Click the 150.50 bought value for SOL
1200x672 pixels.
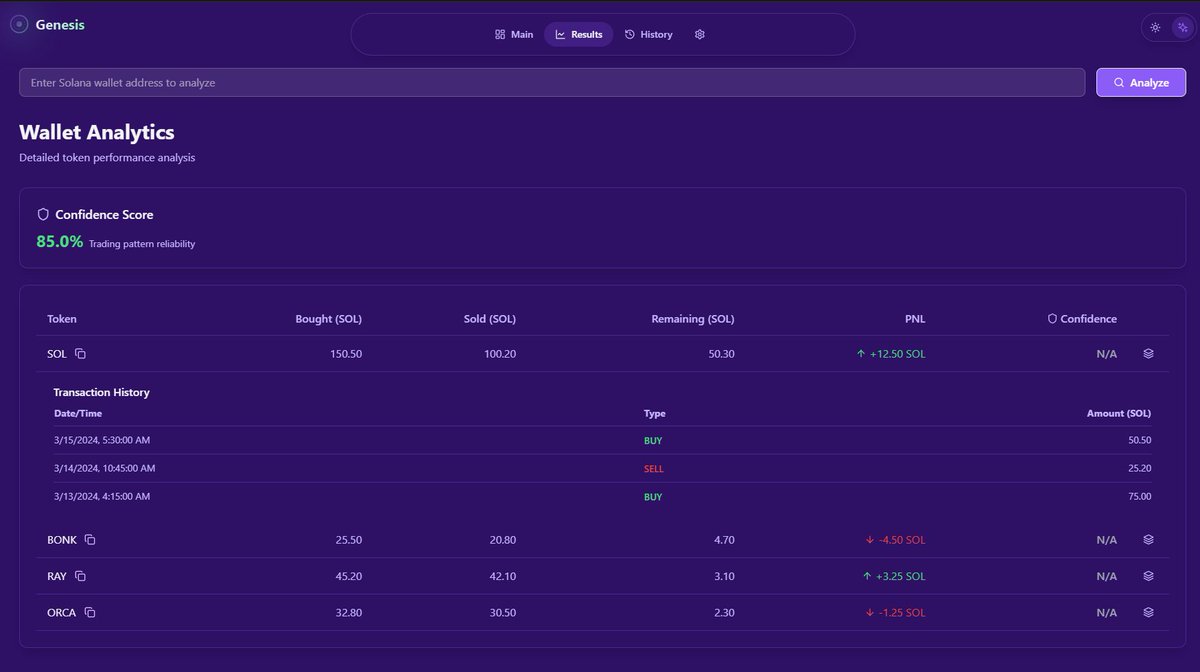(x=346, y=354)
